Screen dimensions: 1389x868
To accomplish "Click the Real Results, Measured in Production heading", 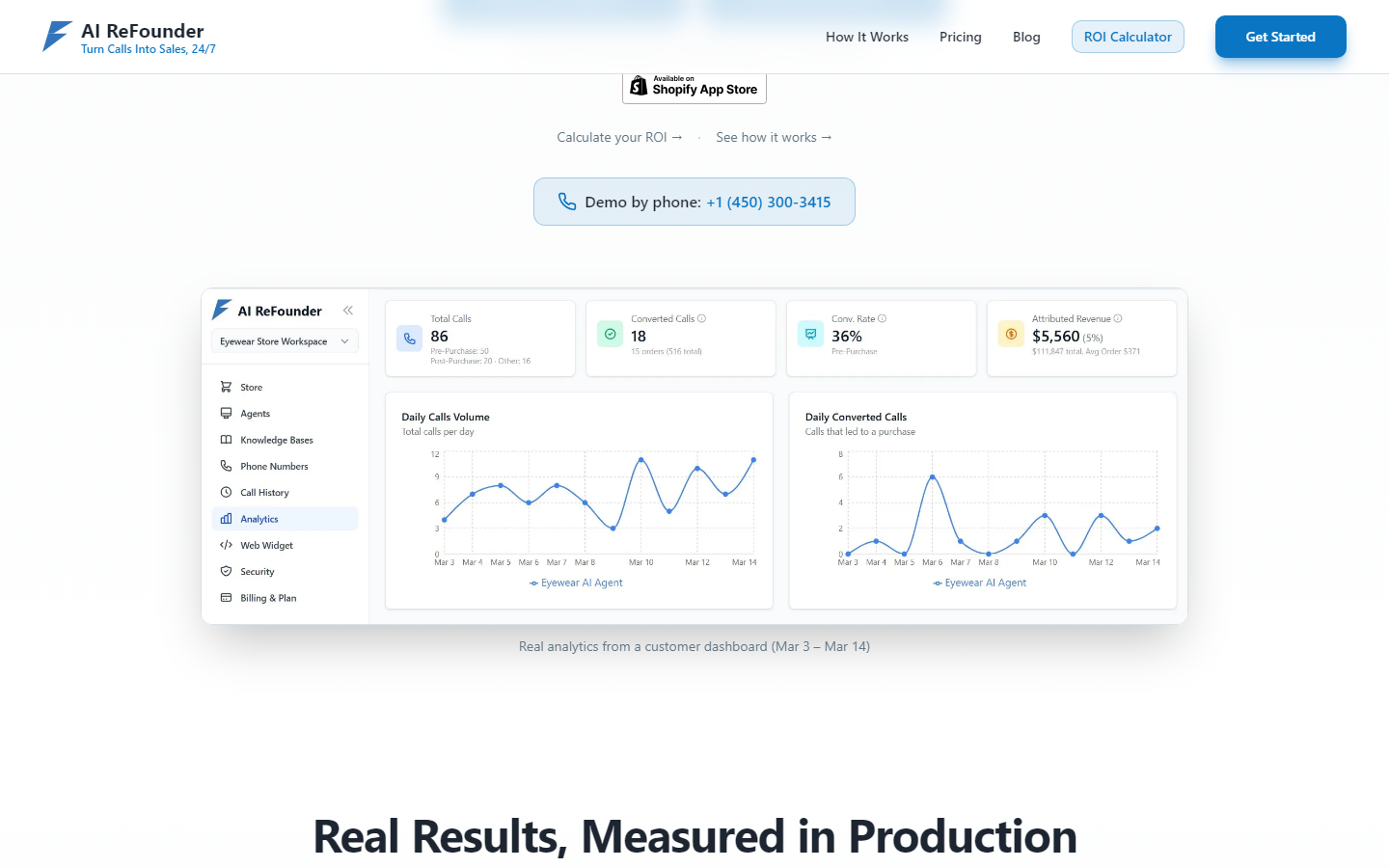I will (694, 836).
